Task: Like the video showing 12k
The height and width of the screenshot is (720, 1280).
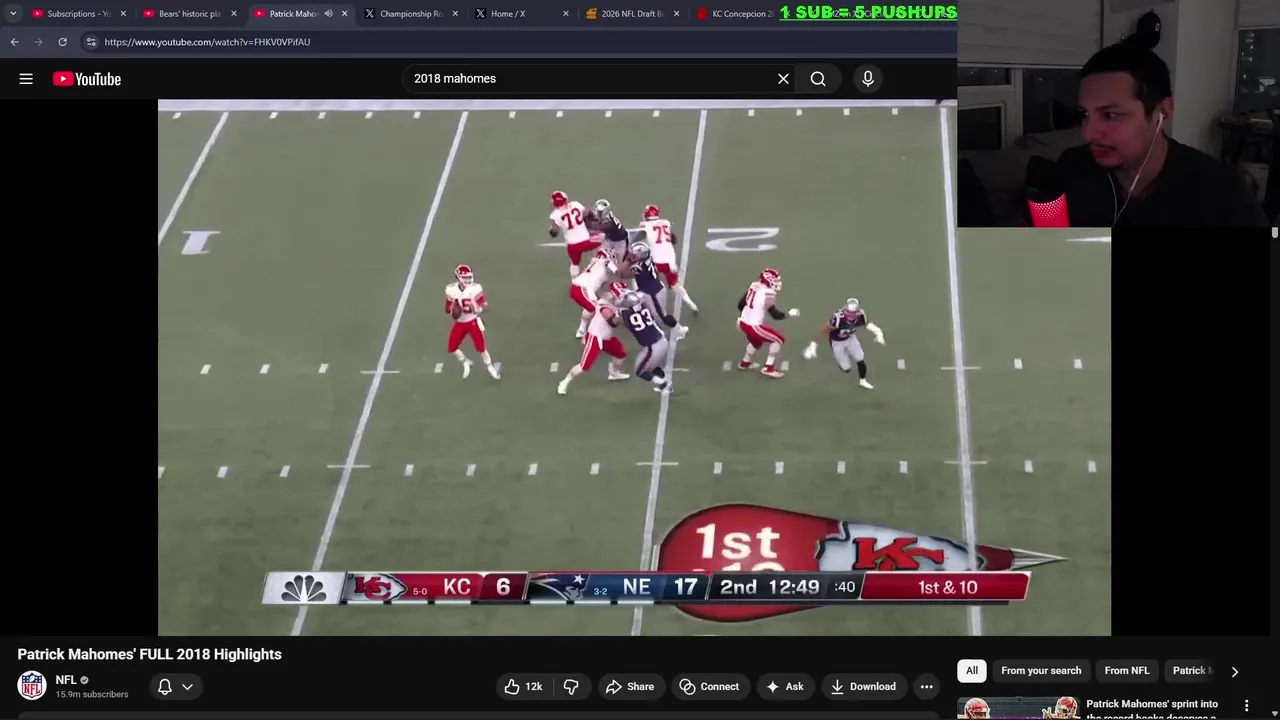Action: pos(523,686)
